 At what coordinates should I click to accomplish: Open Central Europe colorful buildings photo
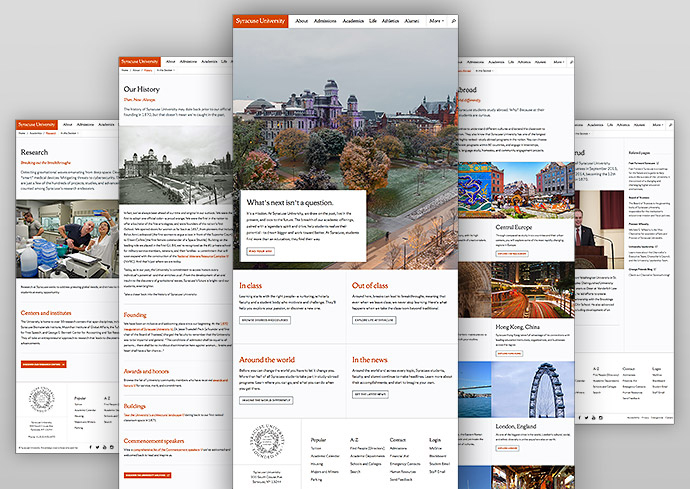click(516, 190)
